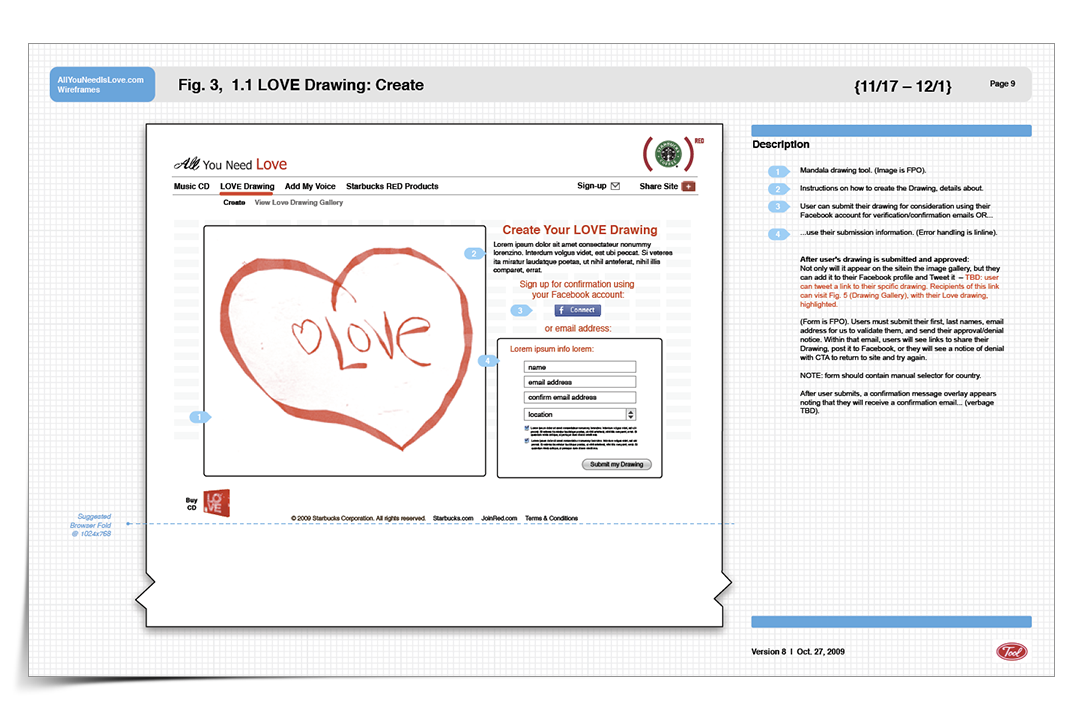Click the 2009 Starbucks Corporation copyright text
This screenshot has width=1082, height=706.
pos(358,518)
